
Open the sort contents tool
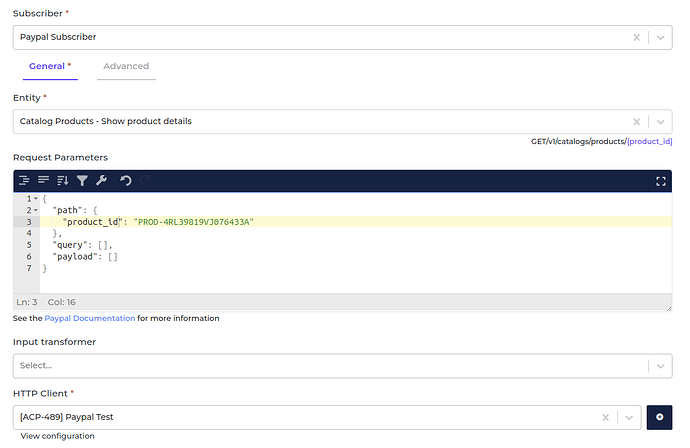(62, 180)
